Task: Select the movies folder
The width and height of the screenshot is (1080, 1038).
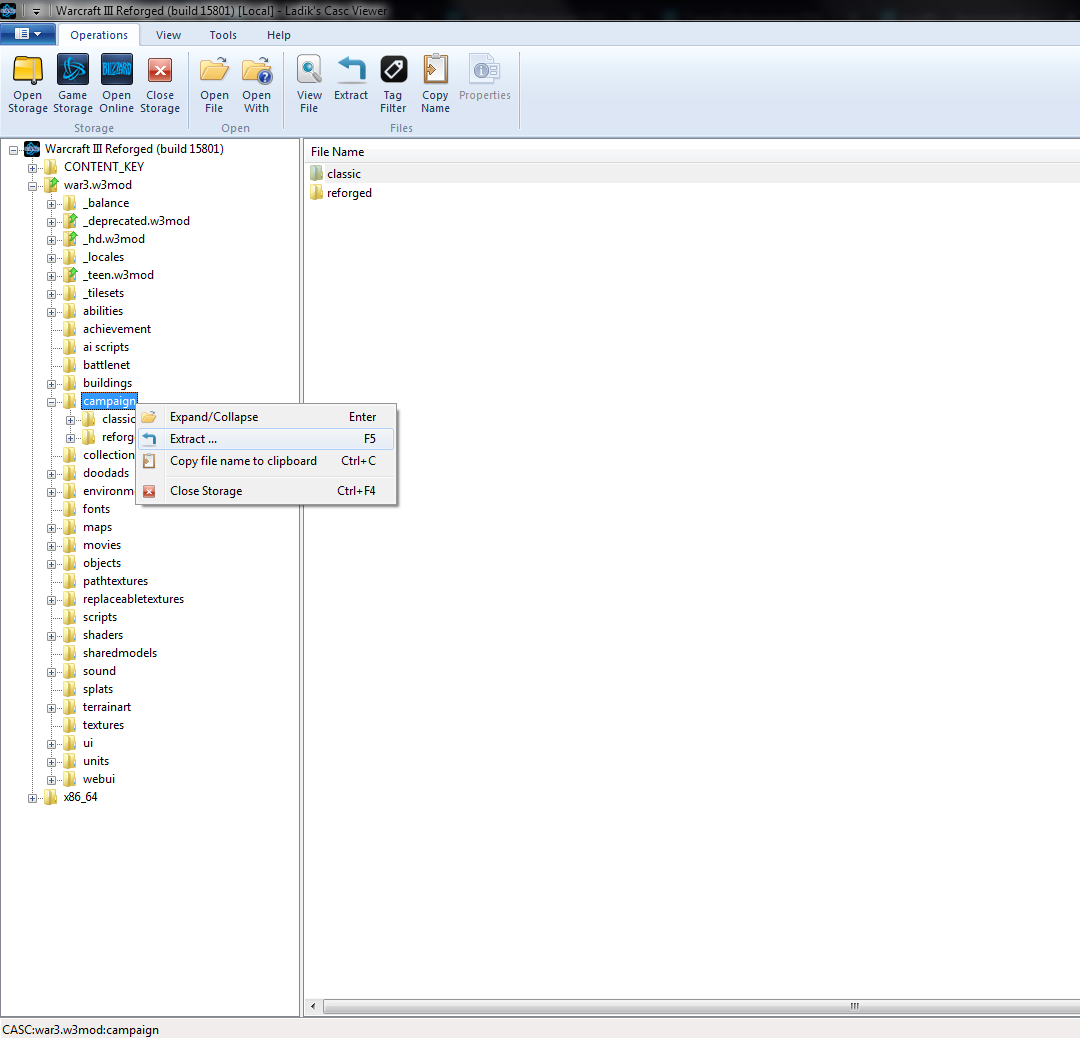Action: (x=101, y=545)
